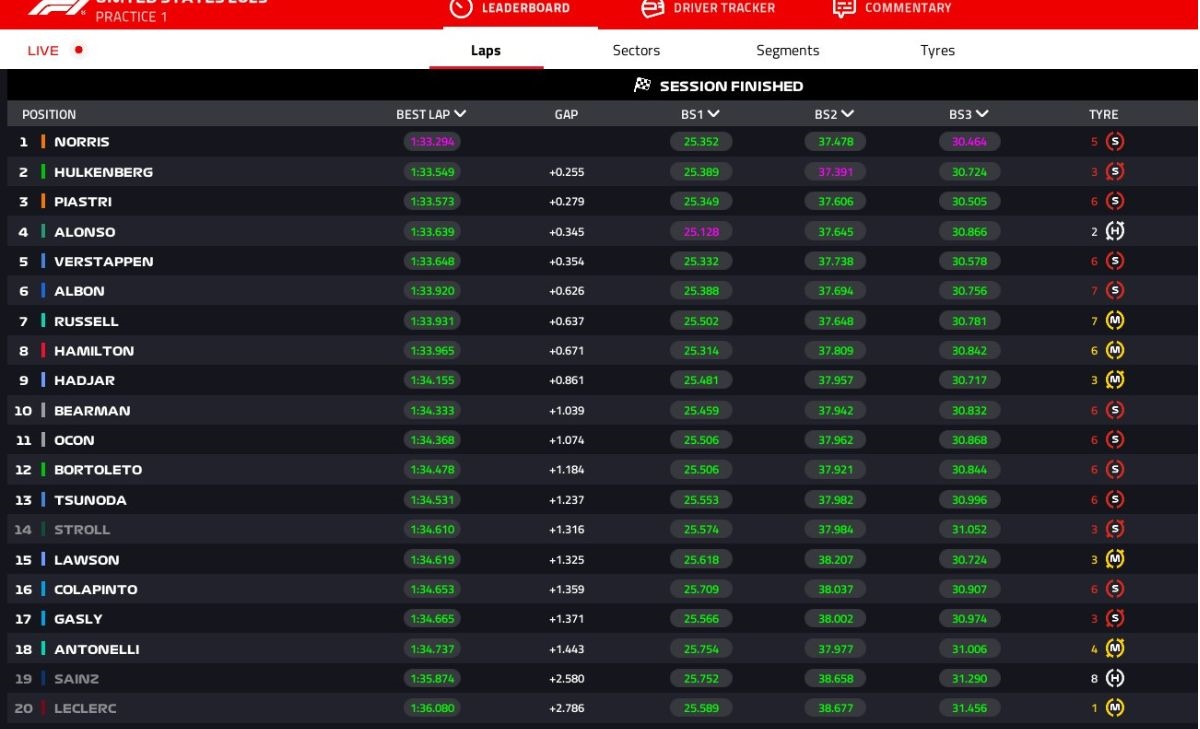Expand the BEST LAP column dropdown
The width and height of the screenshot is (1200, 729).
[460, 115]
